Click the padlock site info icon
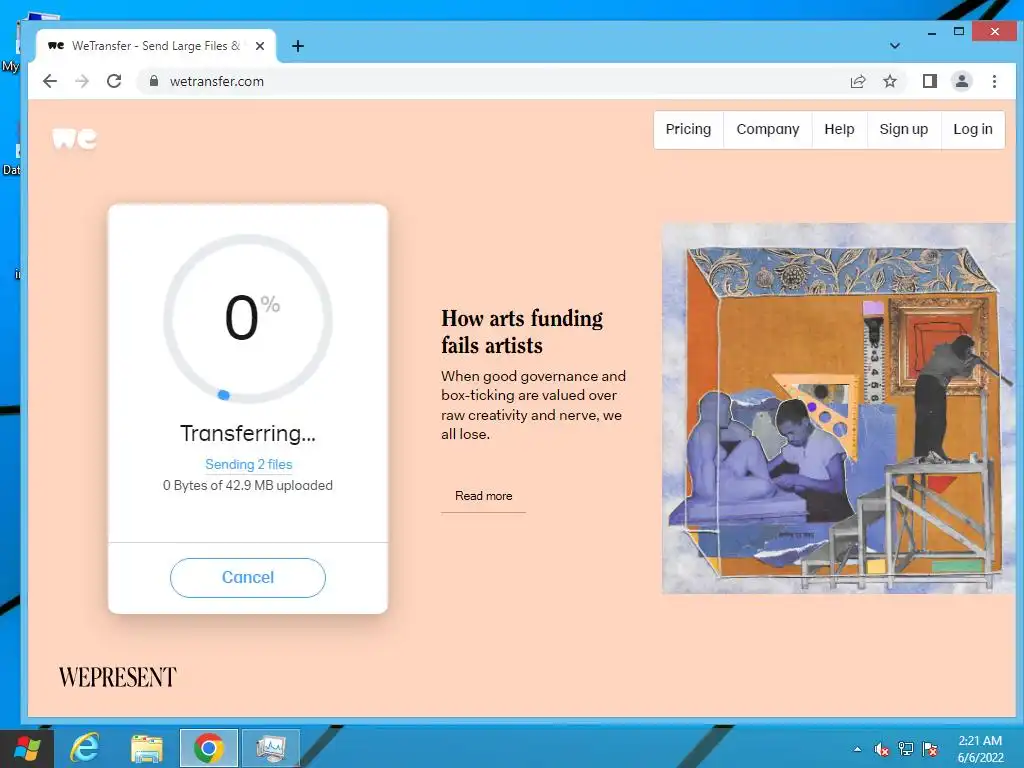Image resolution: width=1024 pixels, height=768 pixels. [153, 81]
